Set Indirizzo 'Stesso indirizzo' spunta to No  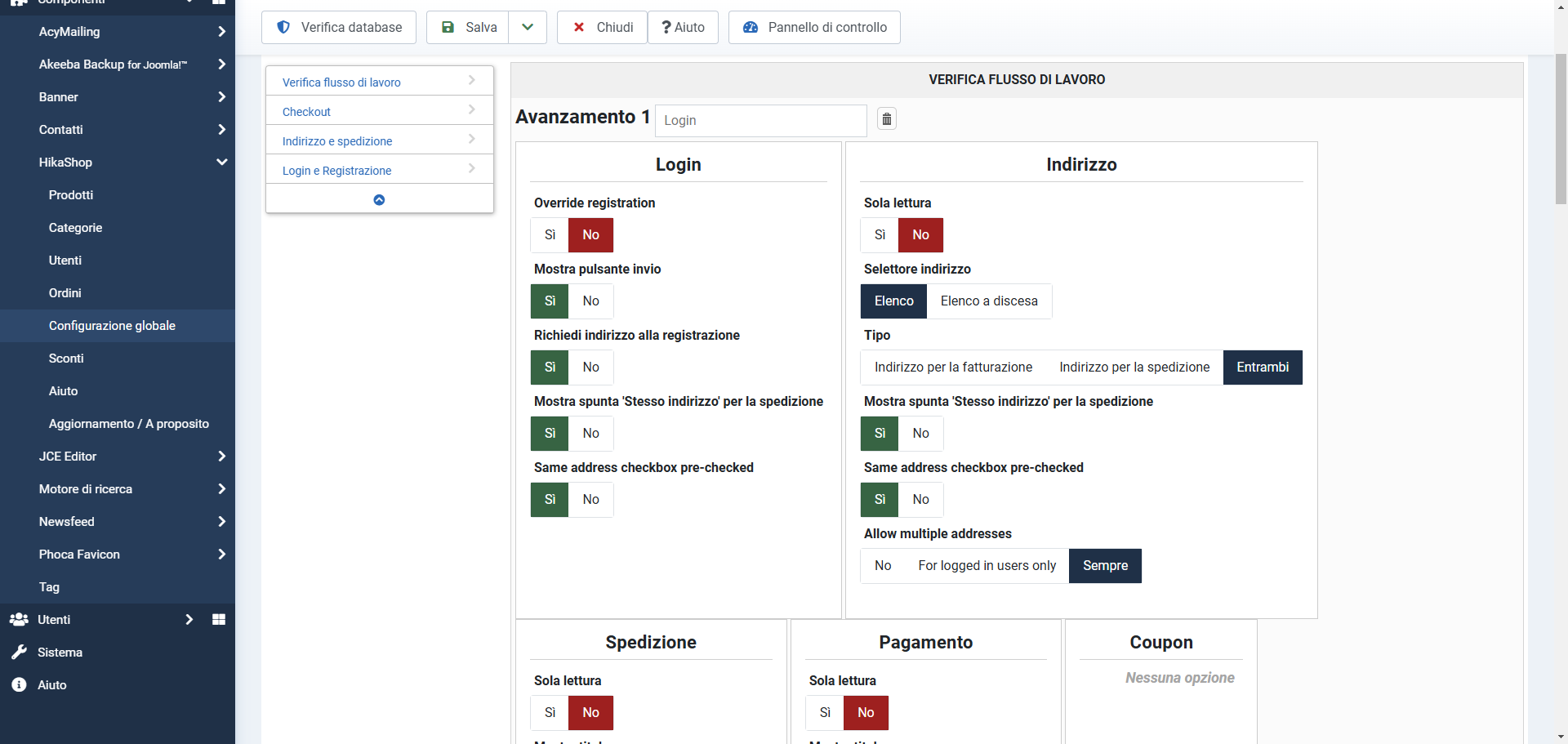click(921, 434)
